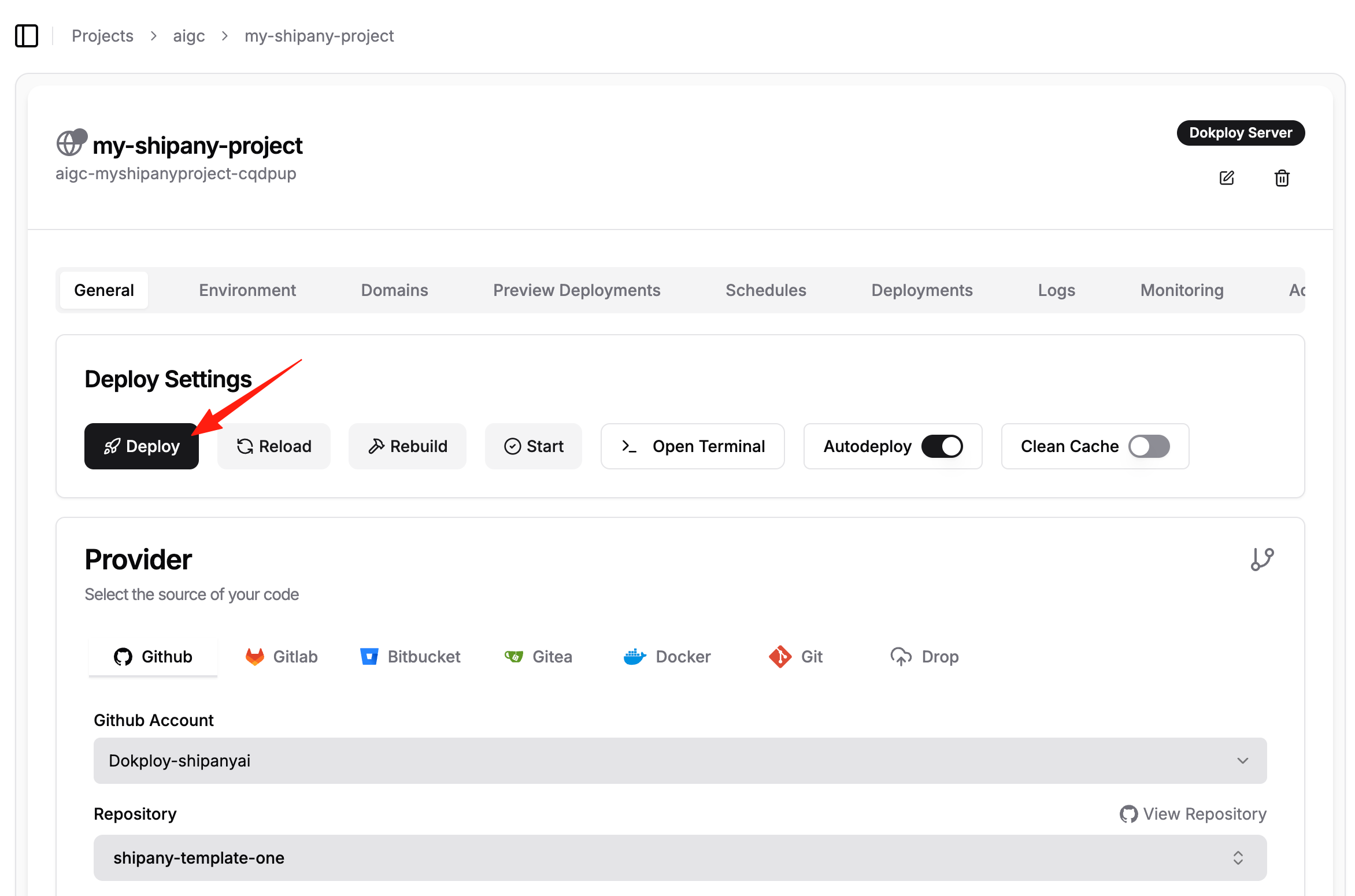This screenshot has width=1355, height=896.
Task: Enable the Clean Cache switch
Action: coord(1149,446)
